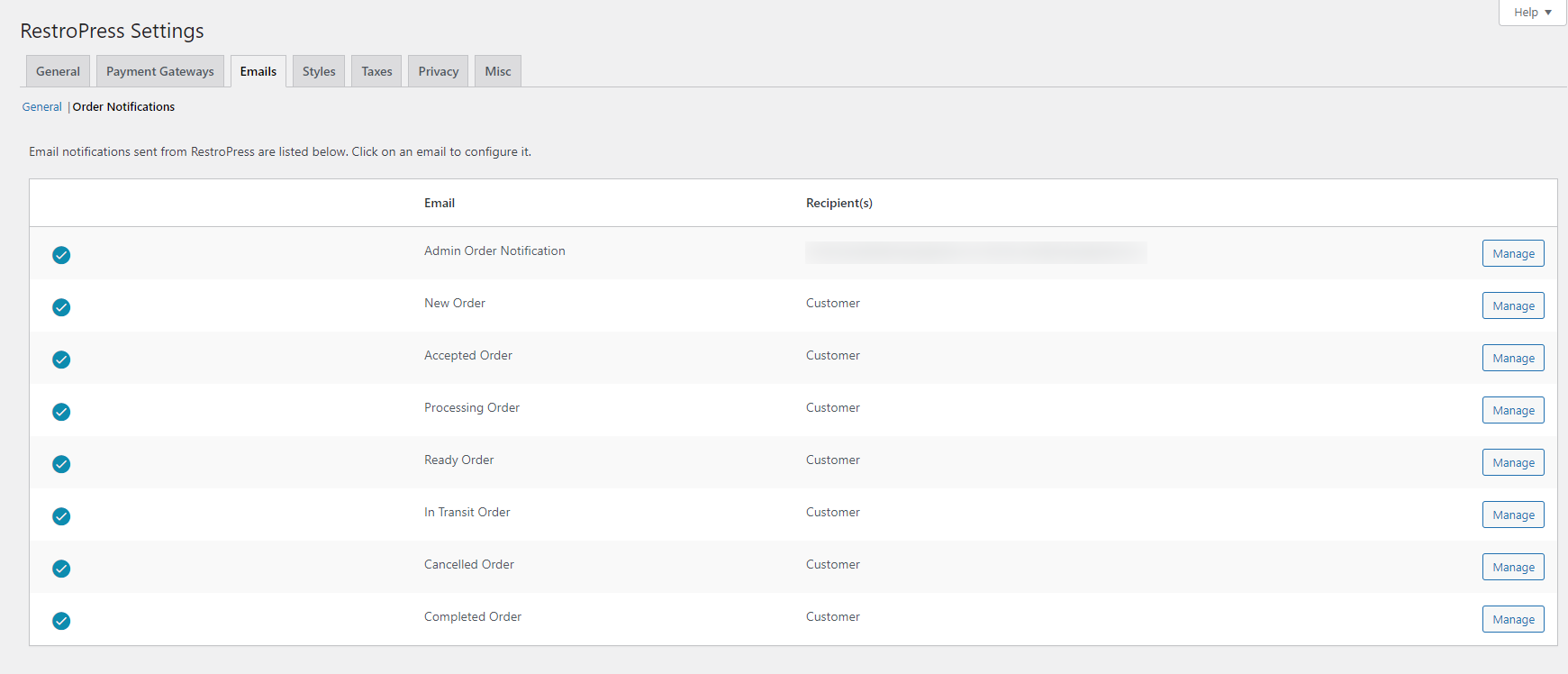Click the Accepted Order email name
Image resolution: width=1568 pixels, height=674 pixels.
(468, 355)
